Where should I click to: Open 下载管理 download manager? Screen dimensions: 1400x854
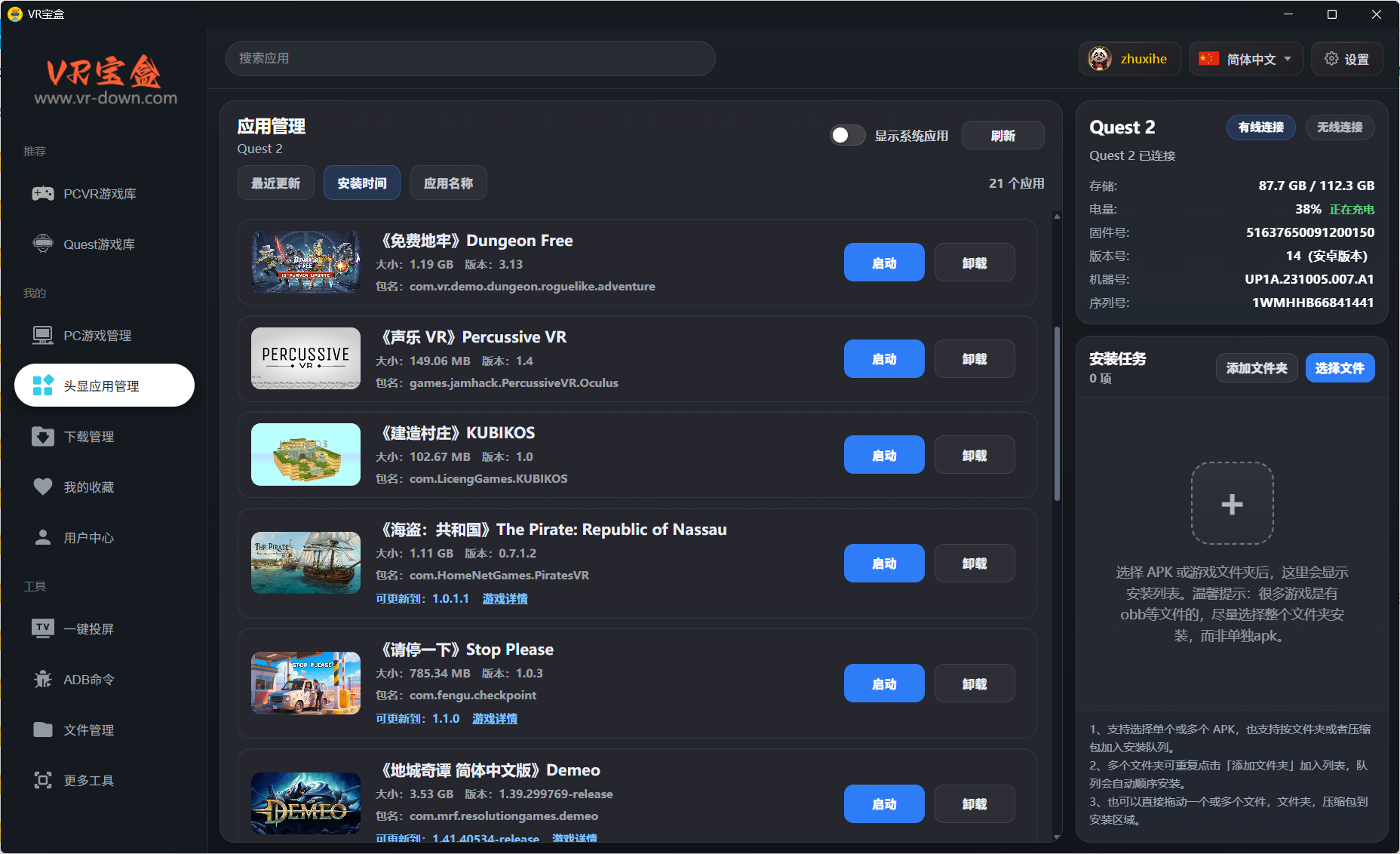89,436
